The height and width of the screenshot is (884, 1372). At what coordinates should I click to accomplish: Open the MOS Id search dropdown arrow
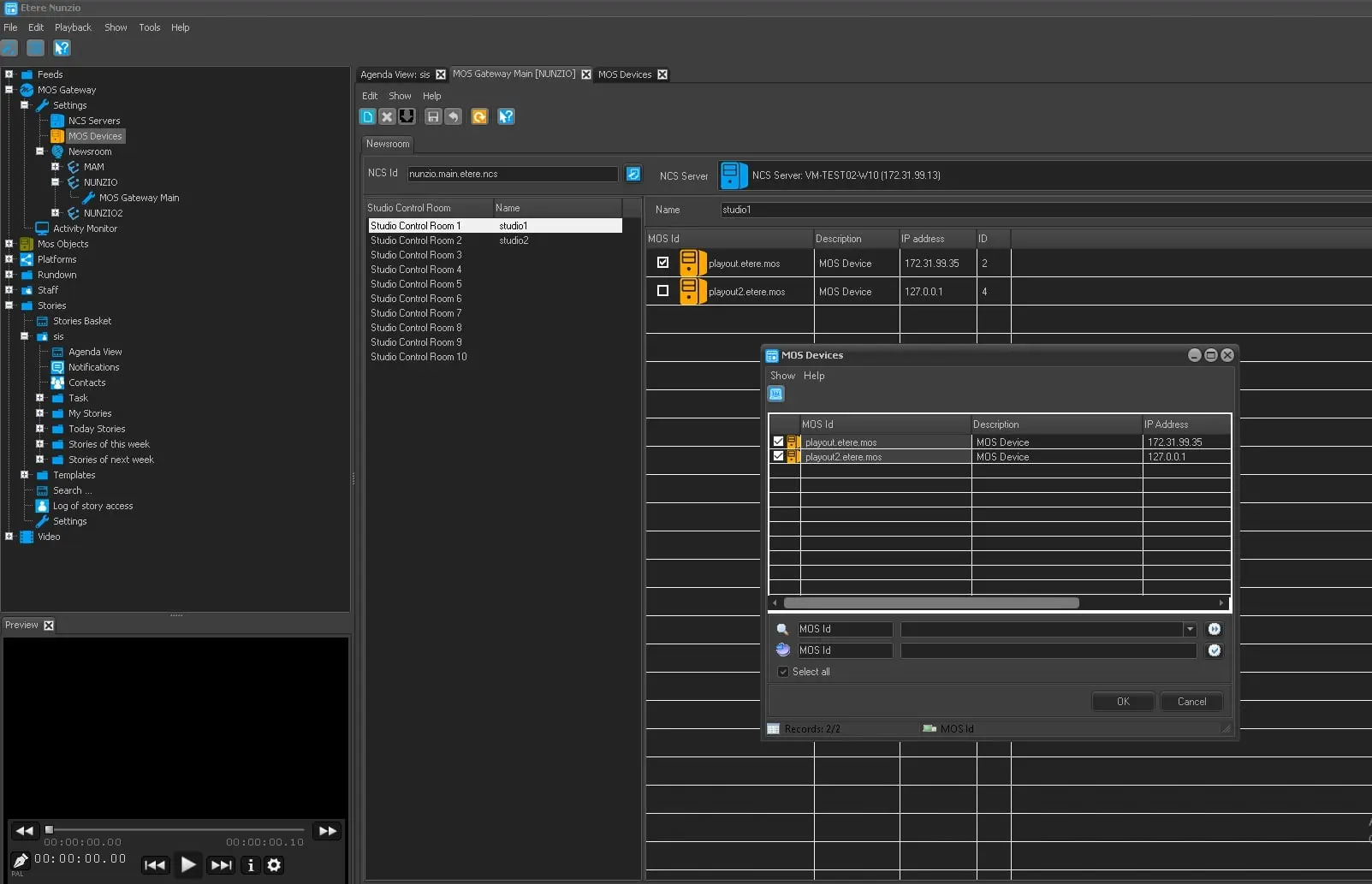[1190, 629]
